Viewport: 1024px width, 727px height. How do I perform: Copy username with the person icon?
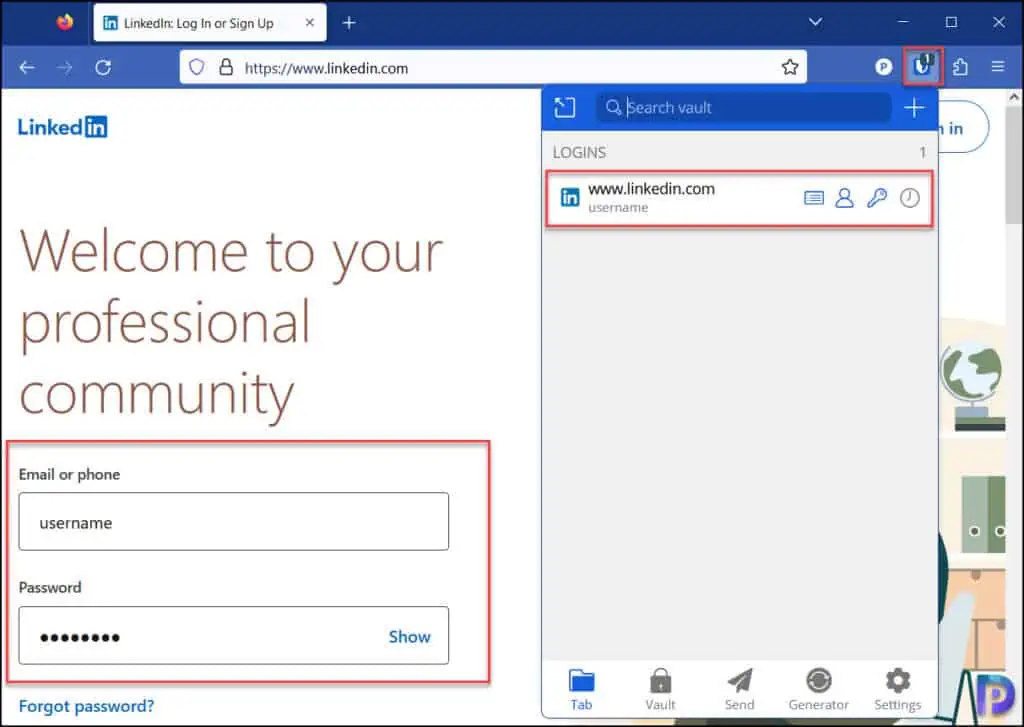pos(844,198)
